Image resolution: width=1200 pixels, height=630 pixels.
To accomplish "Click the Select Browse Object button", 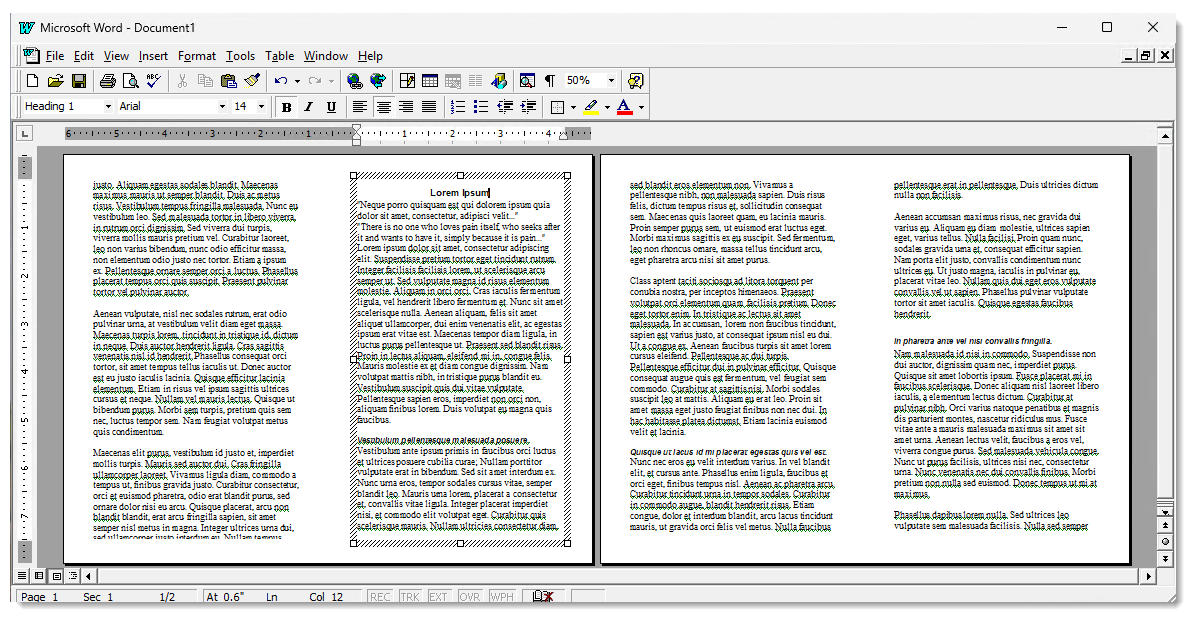I will 1164,541.
